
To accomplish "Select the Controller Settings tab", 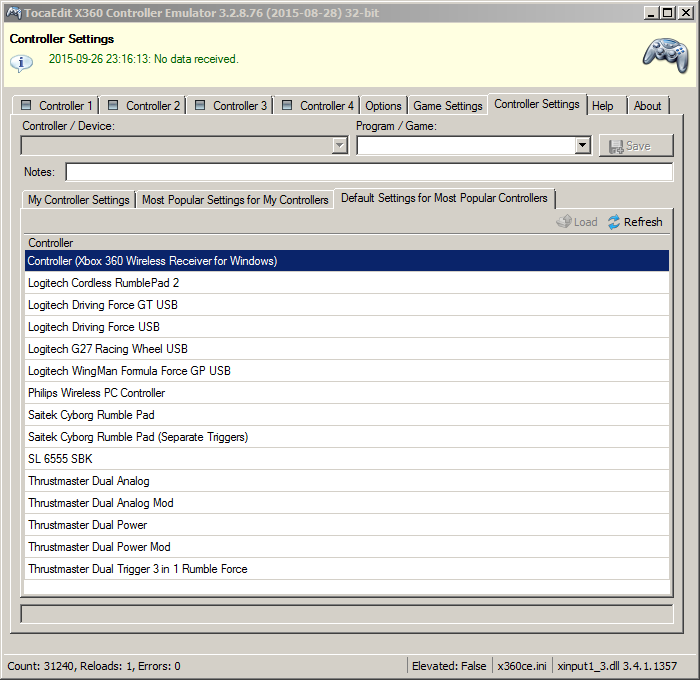I will click(537, 104).
